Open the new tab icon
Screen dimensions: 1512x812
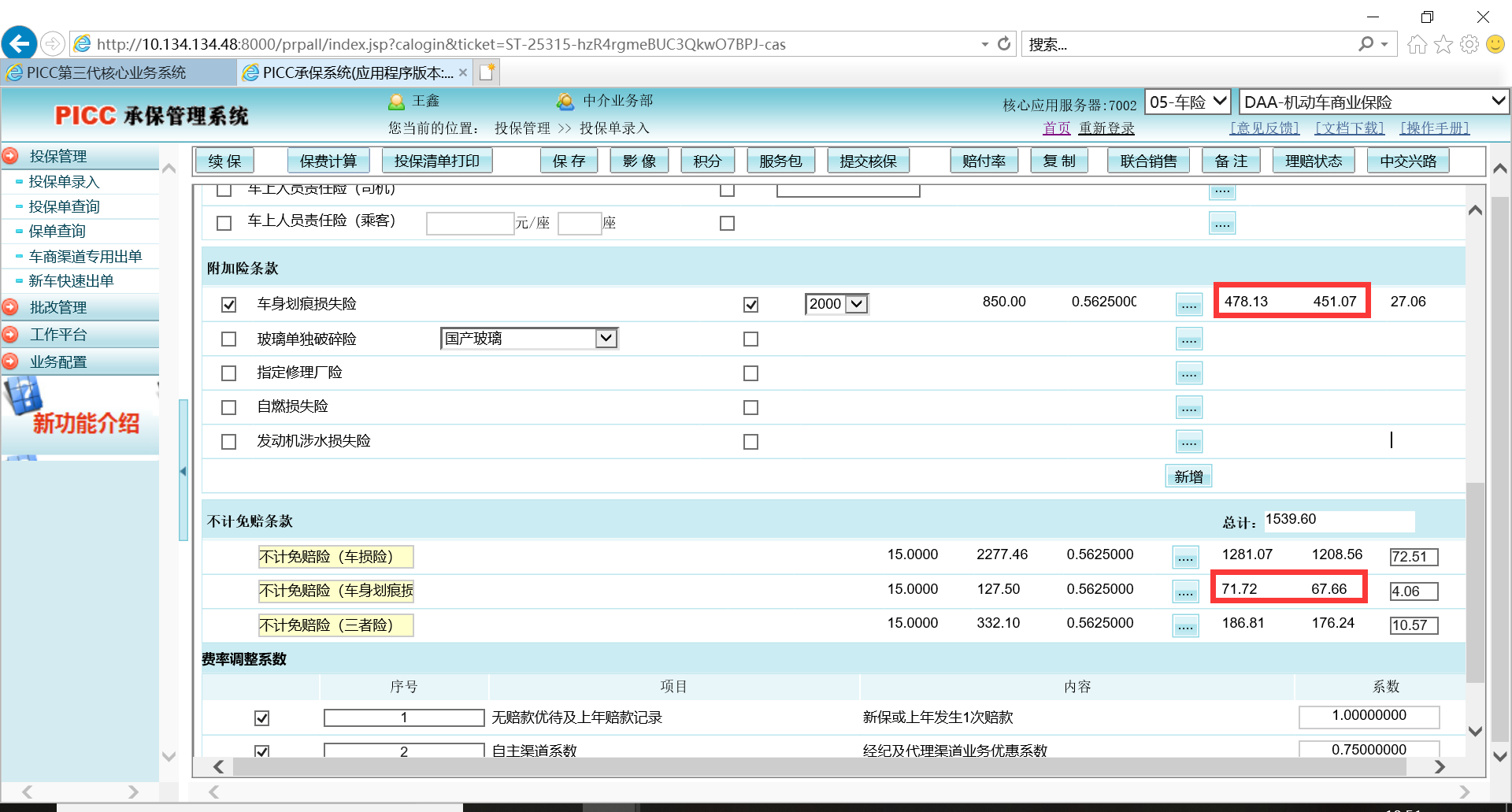[487, 72]
